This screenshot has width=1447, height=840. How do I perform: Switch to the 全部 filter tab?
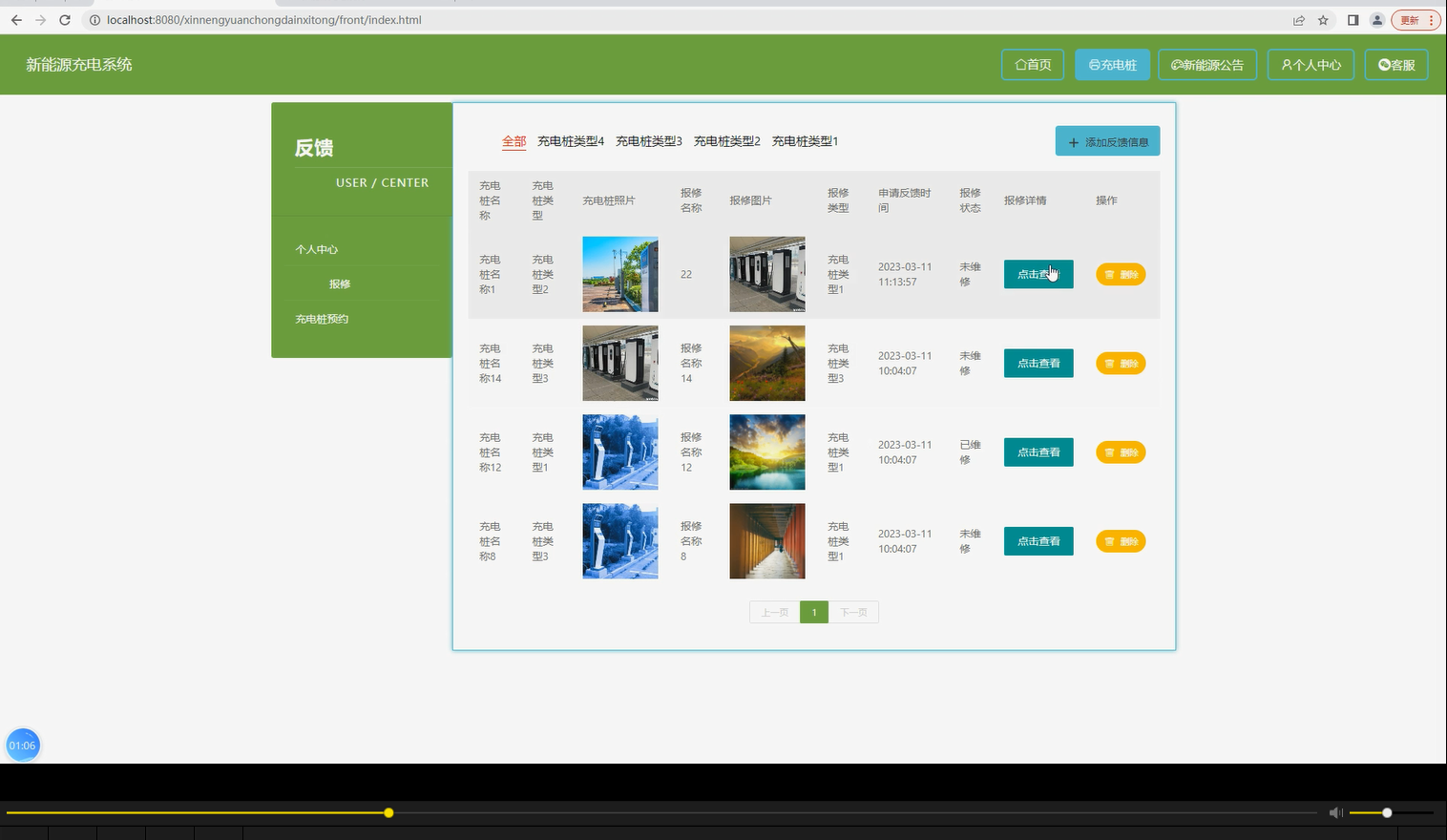pyautogui.click(x=514, y=140)
